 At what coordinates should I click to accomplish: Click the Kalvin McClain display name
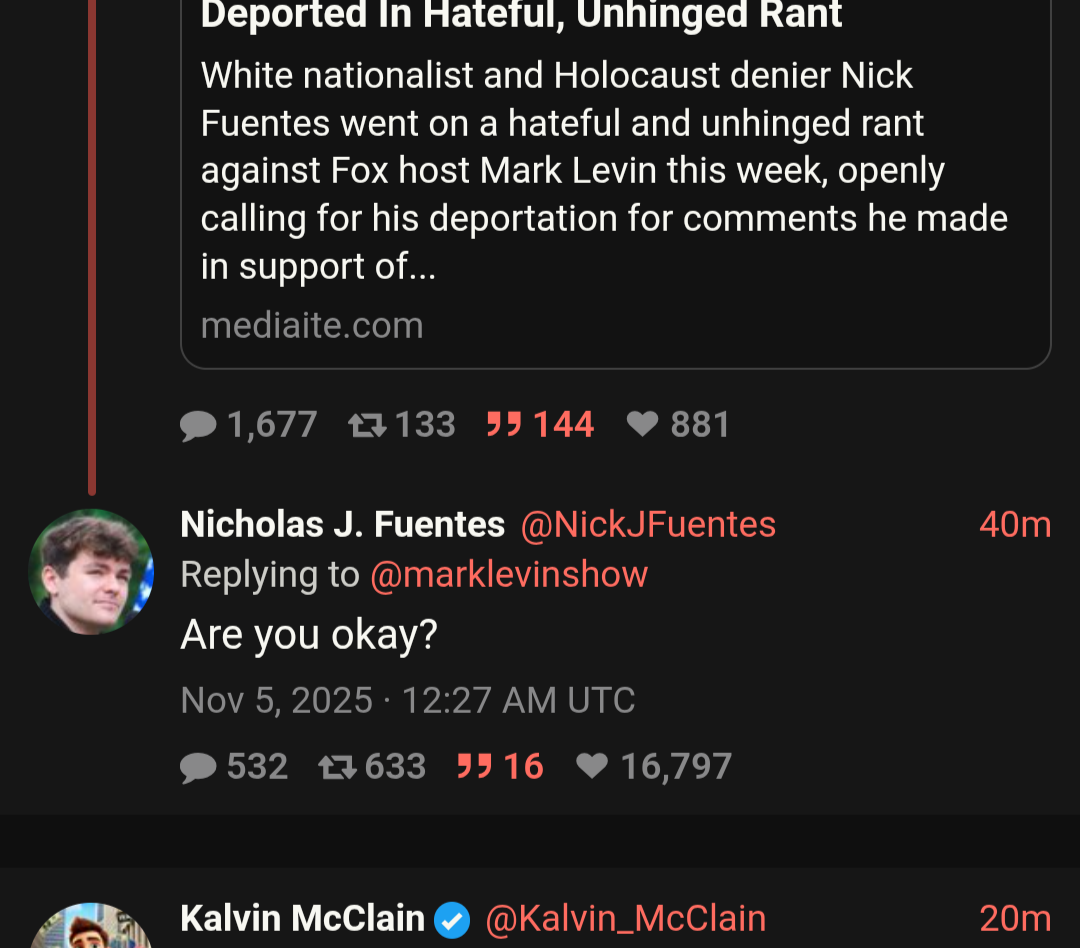click(302, 919)
